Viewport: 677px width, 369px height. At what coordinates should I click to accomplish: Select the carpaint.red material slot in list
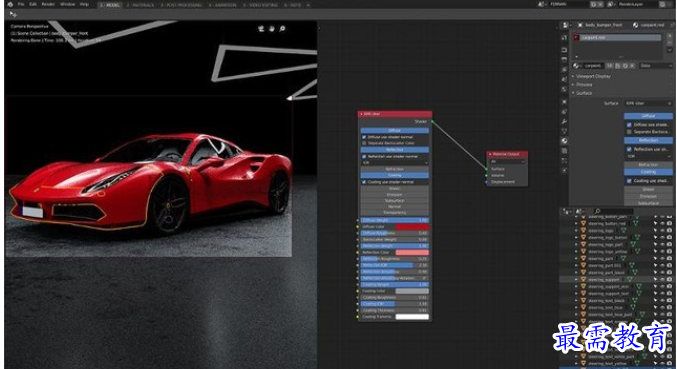pos(617,38)
